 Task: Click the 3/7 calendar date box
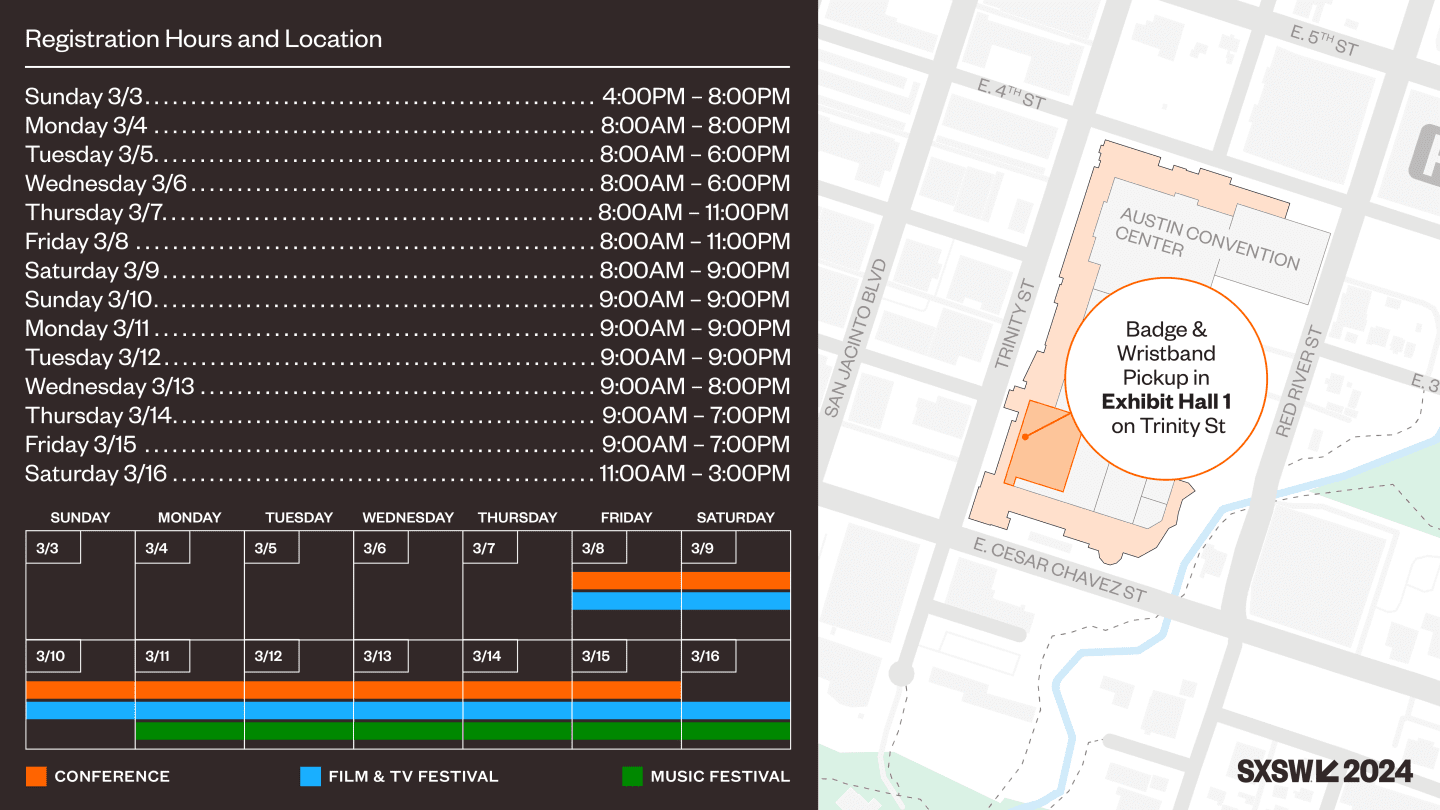(490, 547)
